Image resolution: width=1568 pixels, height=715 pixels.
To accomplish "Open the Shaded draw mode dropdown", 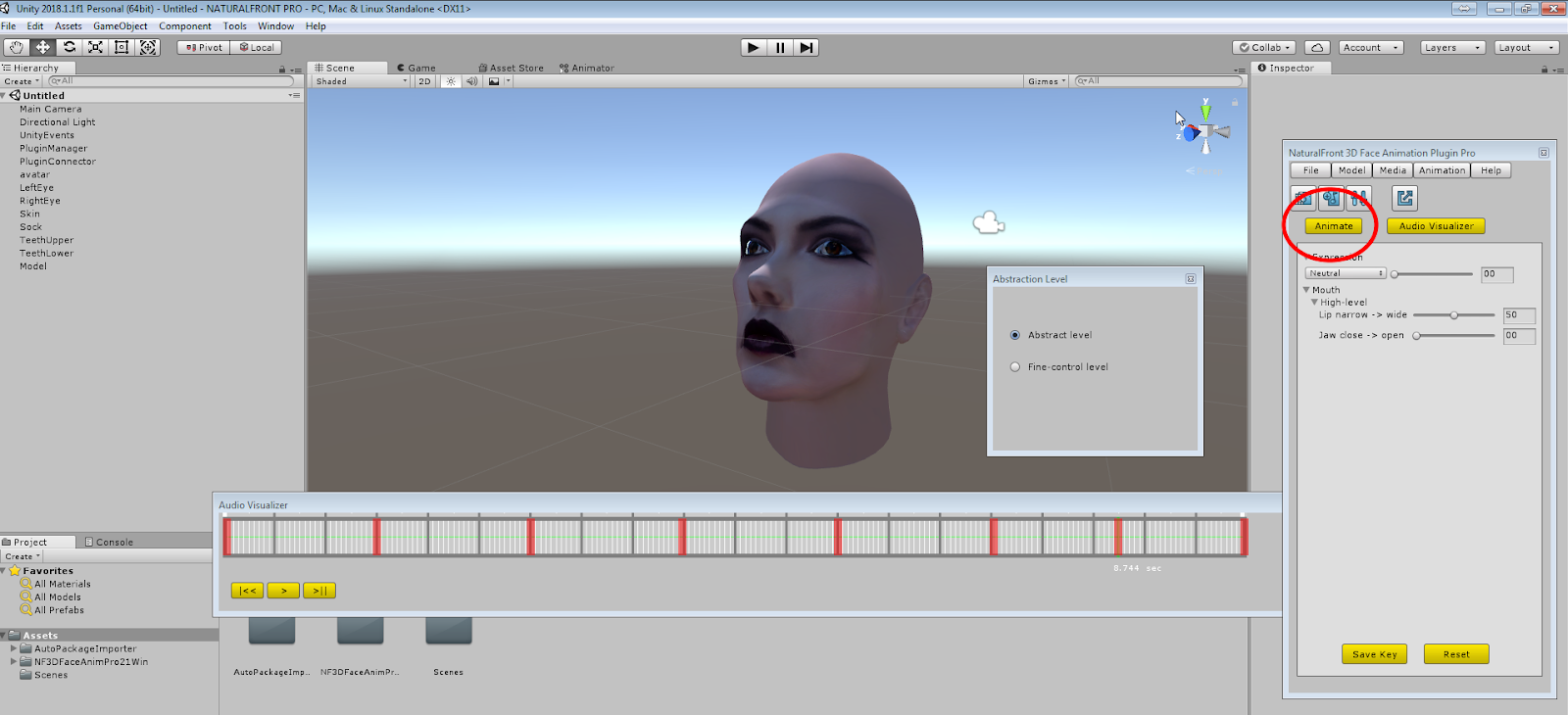I will [x=361, y=81].
